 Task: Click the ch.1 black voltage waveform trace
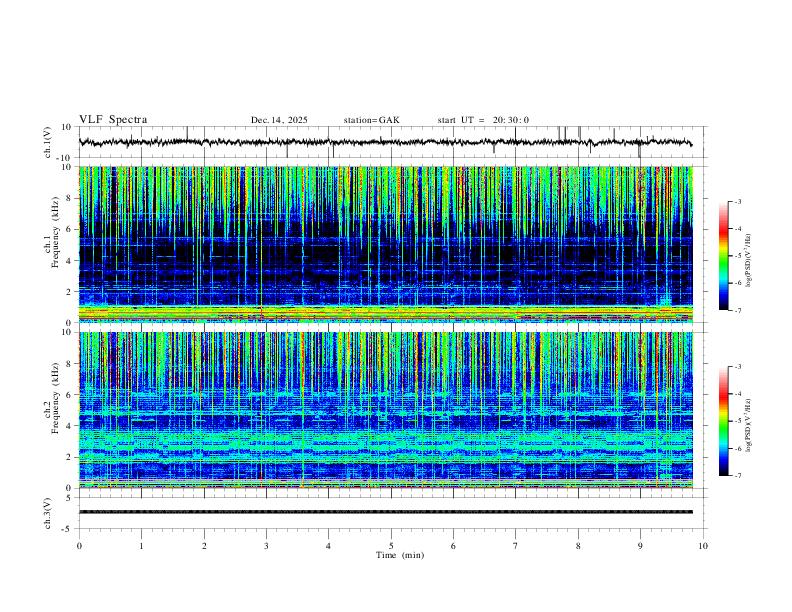pos(385,142)
